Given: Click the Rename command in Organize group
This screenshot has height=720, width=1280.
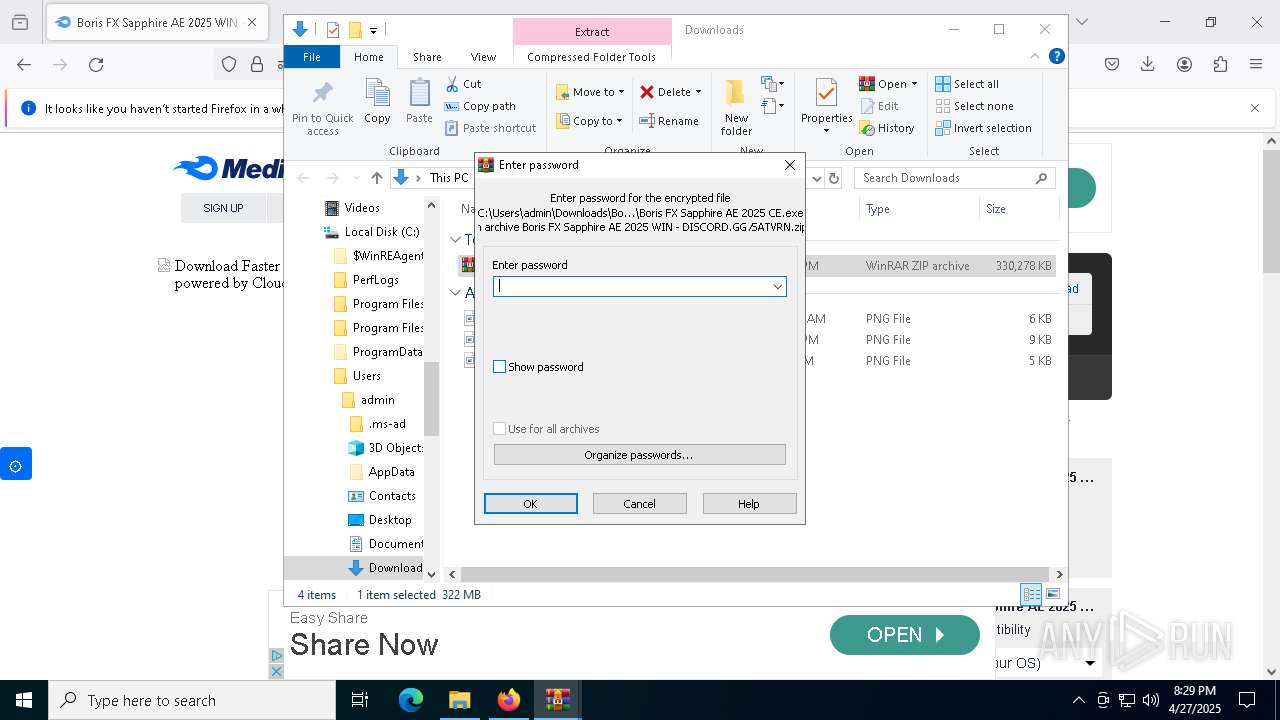Looking at the screenshot, I should [669, 121].
